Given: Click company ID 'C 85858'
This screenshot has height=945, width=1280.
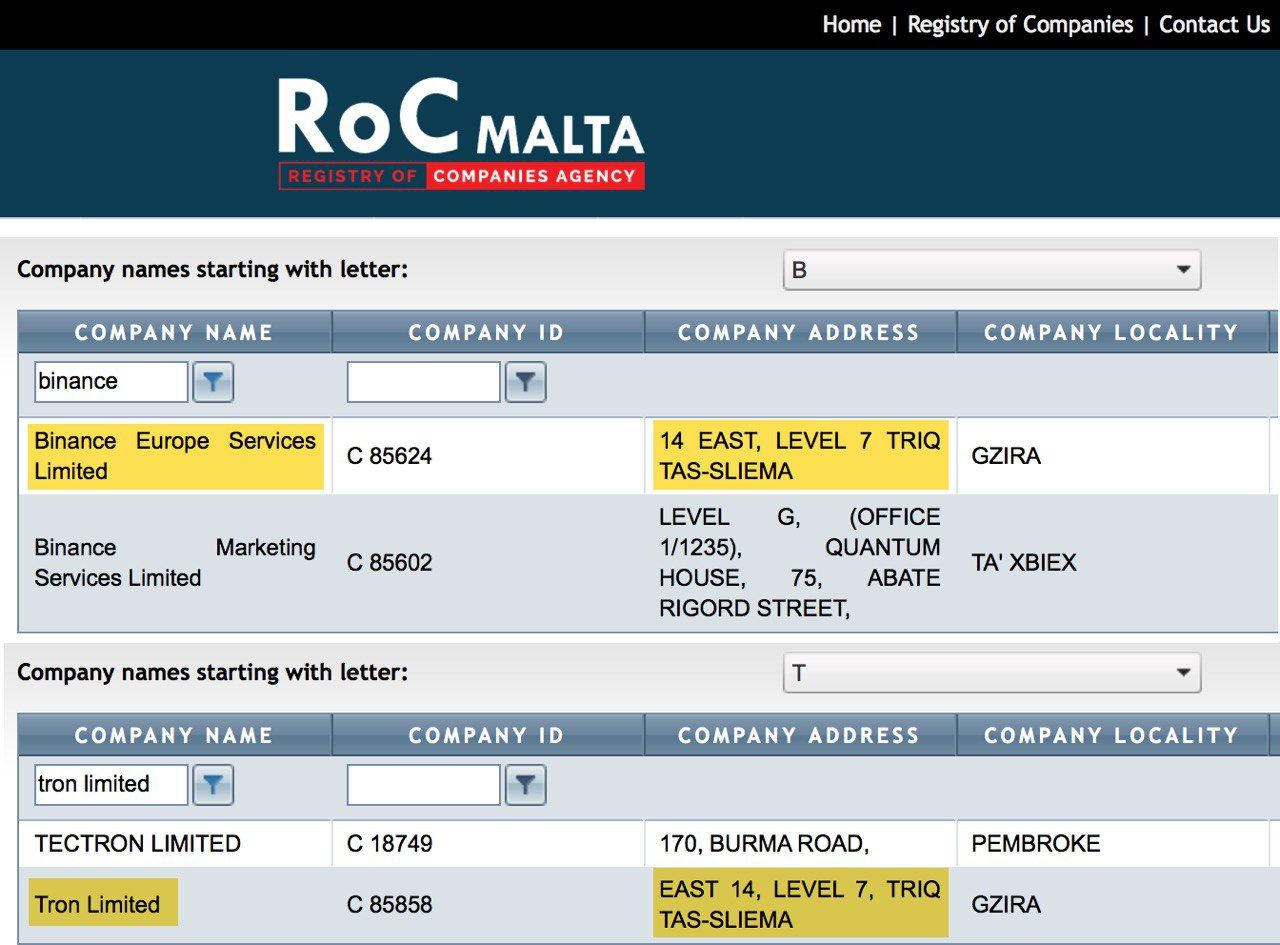Looking at the screenshot, I should click(390, 905).
